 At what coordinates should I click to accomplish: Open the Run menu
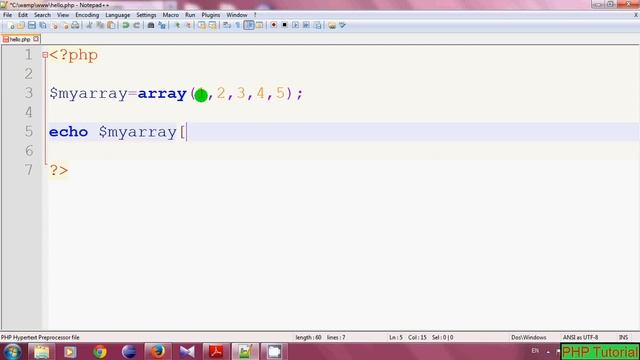coord(190,15)
